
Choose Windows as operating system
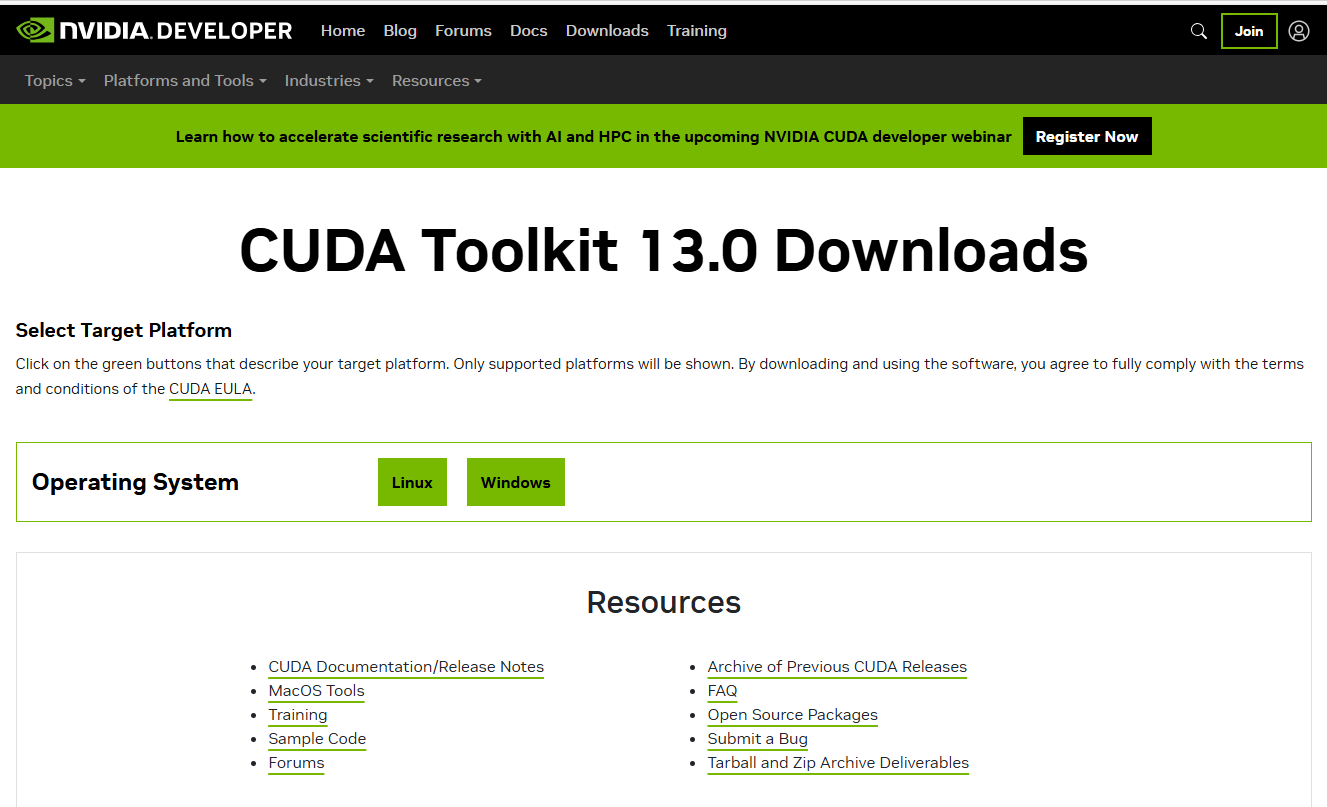click(515, 482)
